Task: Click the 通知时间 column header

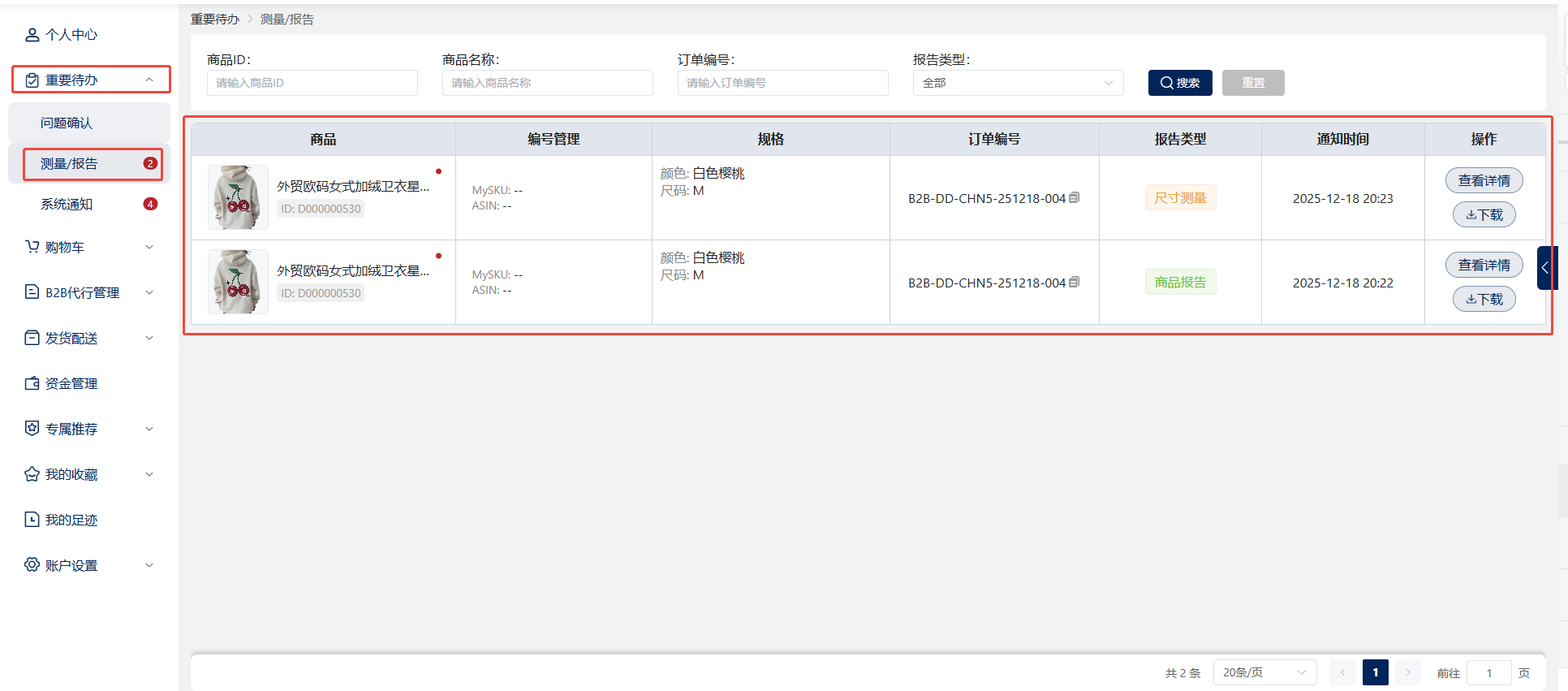Action: point(1342,139)
